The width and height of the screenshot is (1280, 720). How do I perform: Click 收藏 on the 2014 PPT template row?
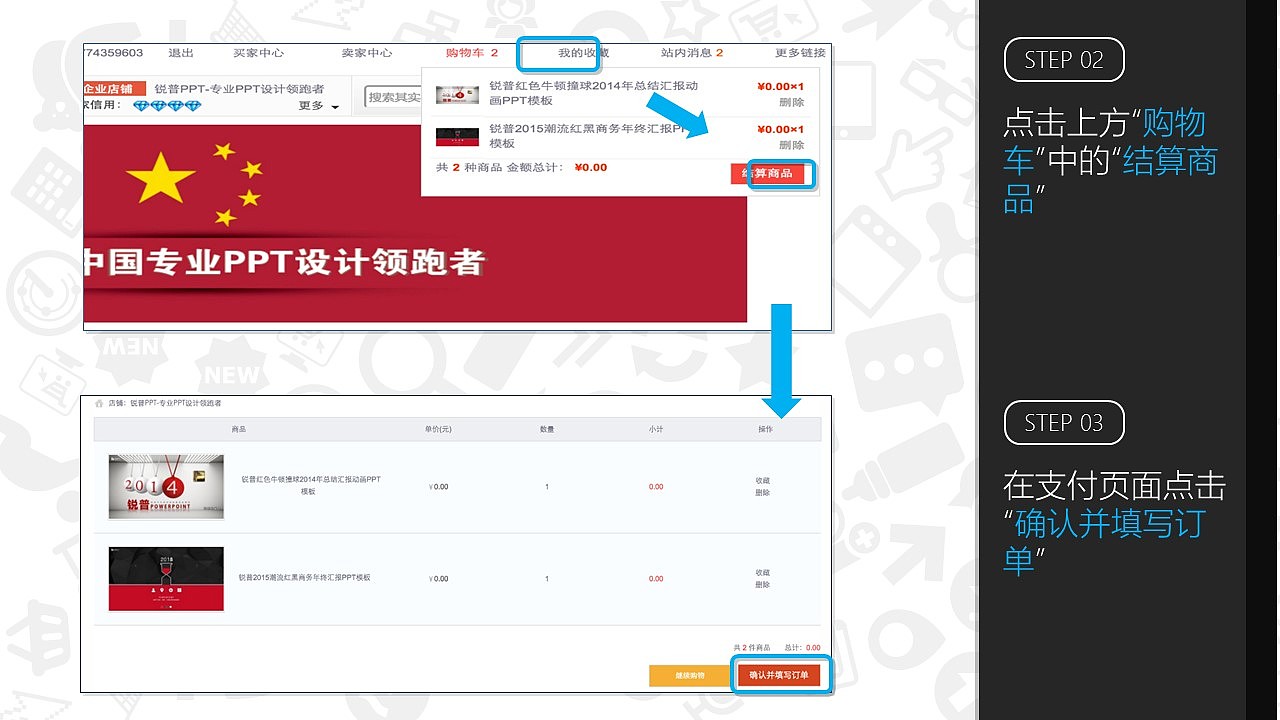[x=761, y=479]
